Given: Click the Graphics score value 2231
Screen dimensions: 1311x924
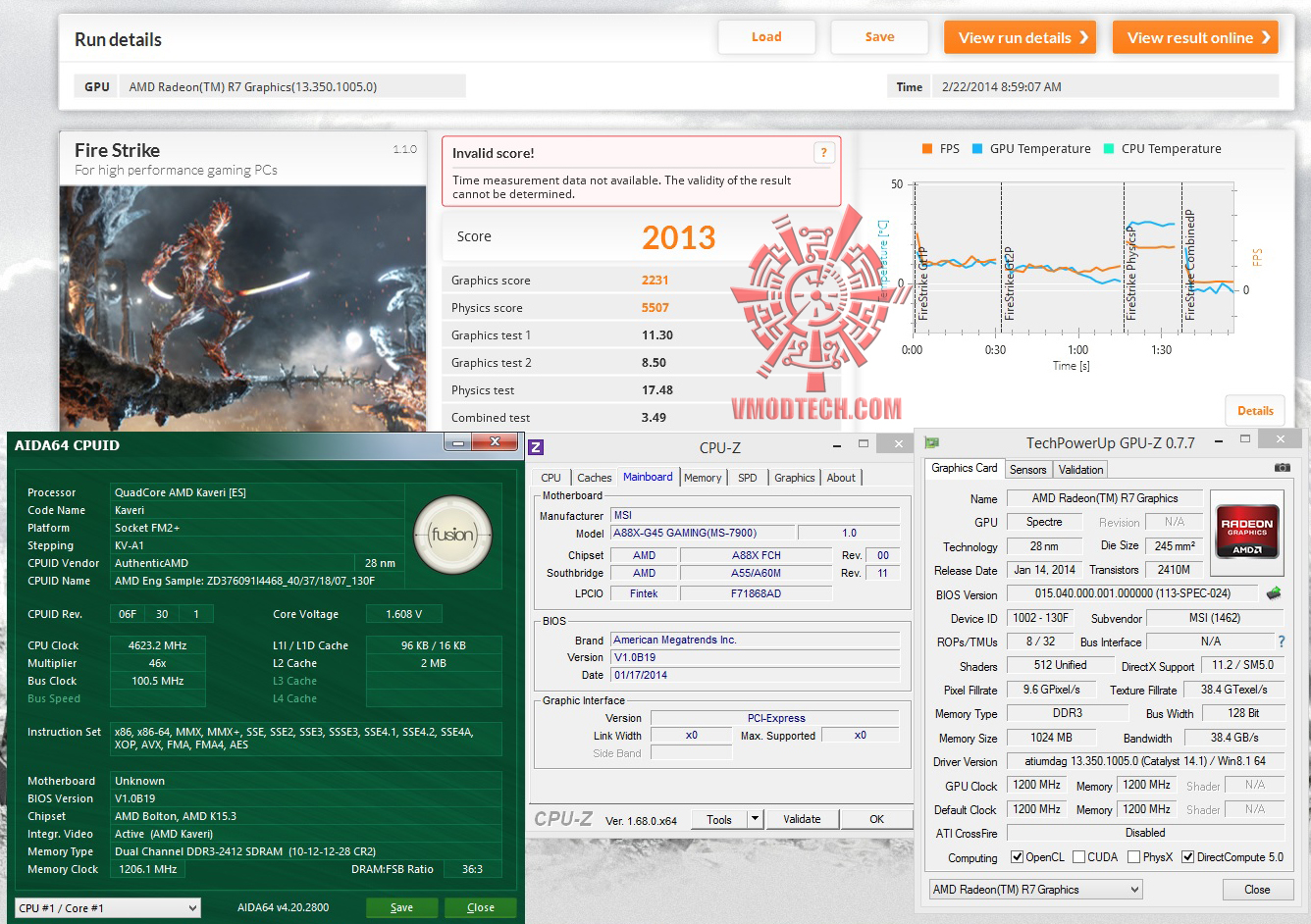Looking at the screenshot, I should point(655,281).
